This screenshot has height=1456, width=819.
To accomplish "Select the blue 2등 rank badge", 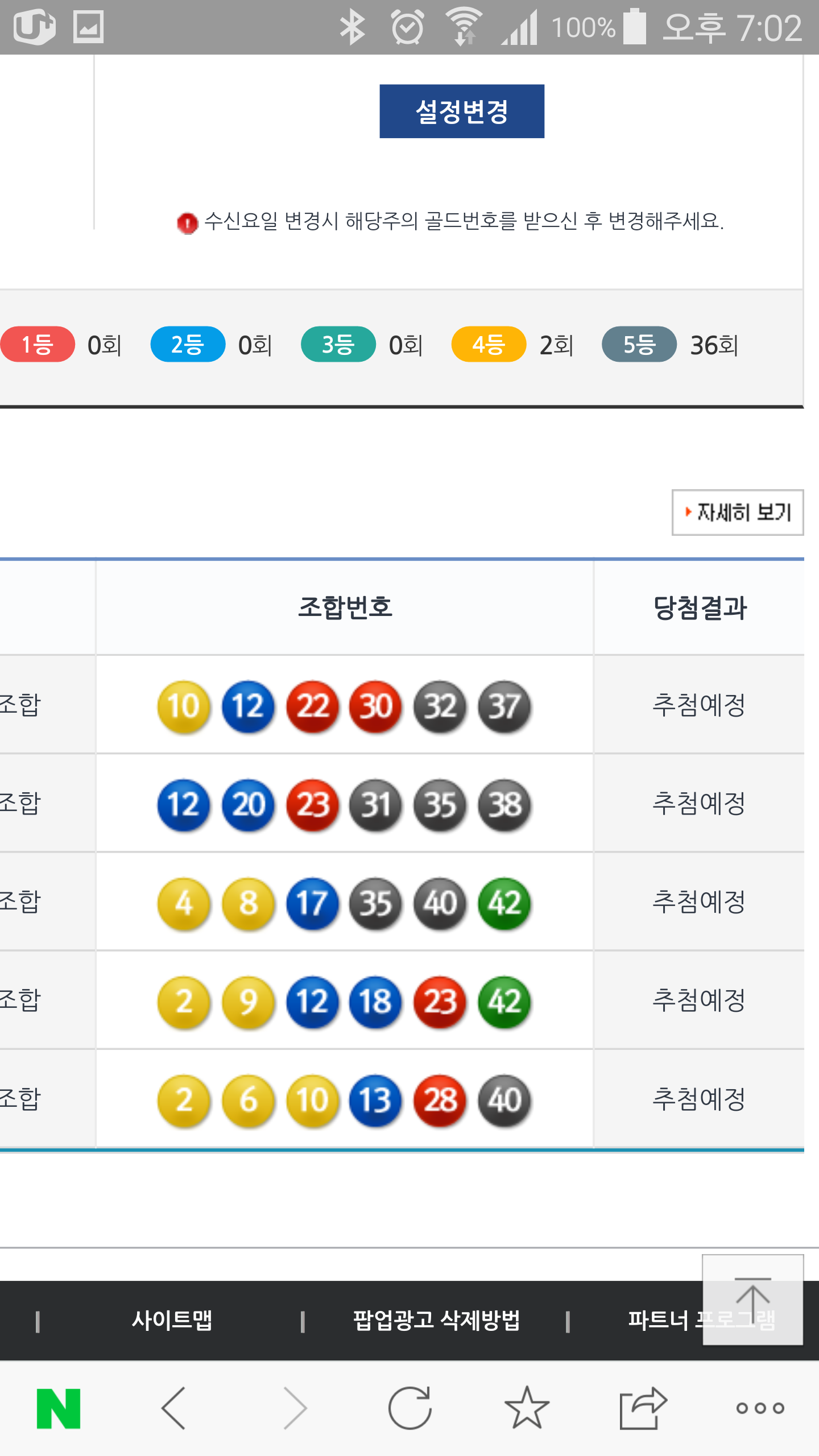I will point(188,345).
